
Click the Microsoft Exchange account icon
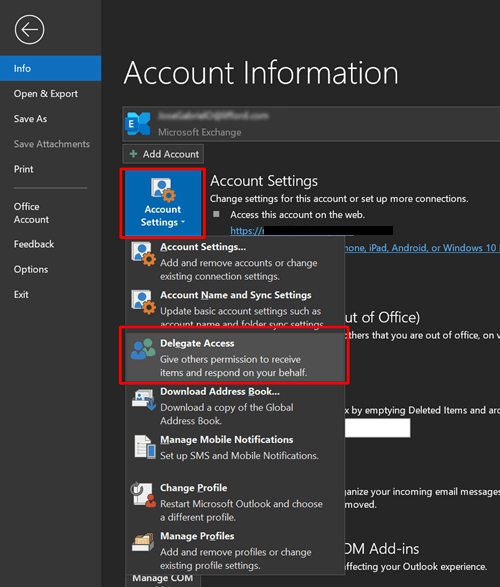pos(137,124)
